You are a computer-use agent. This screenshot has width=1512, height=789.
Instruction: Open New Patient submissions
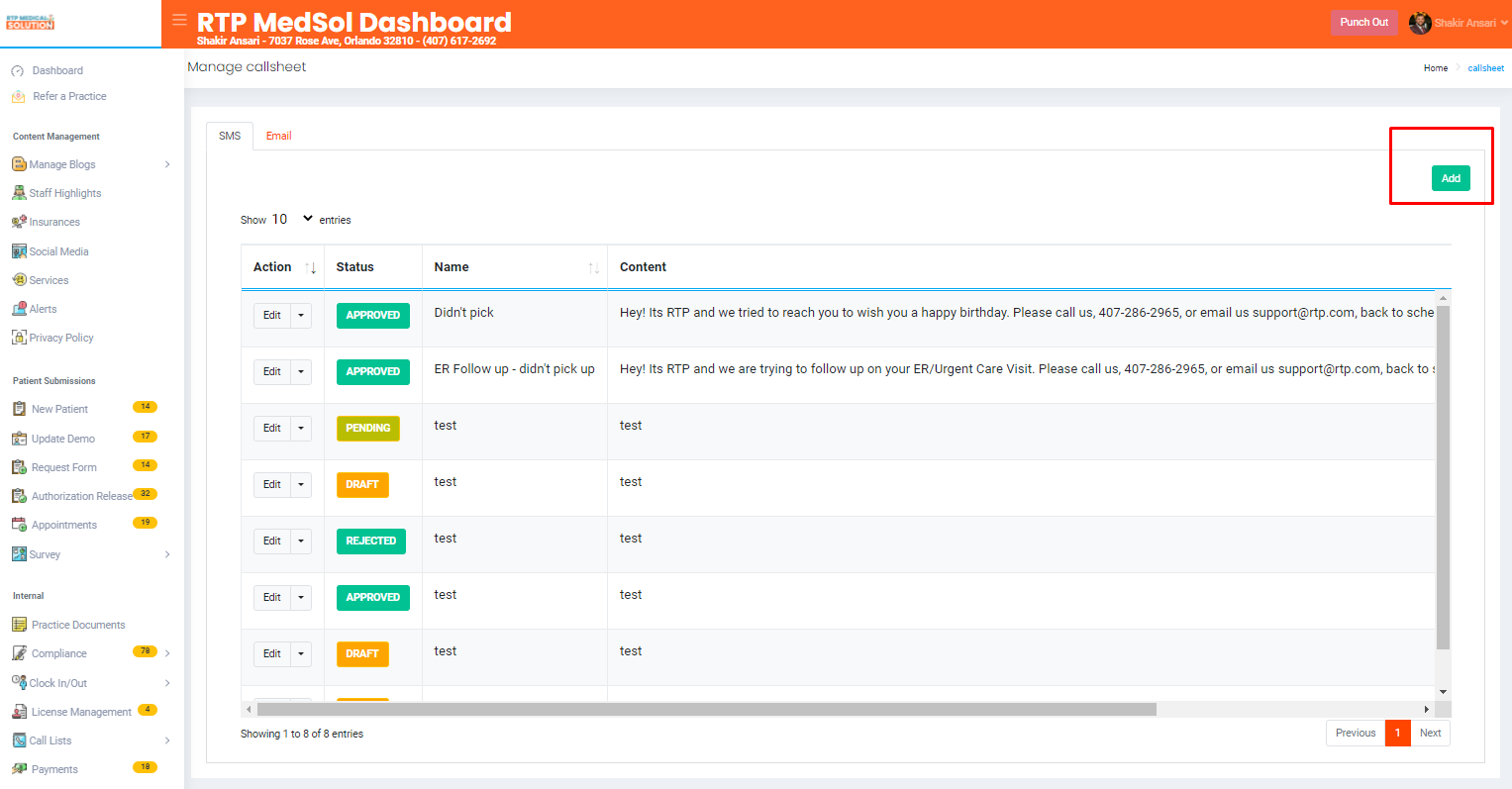coord(59,409)
